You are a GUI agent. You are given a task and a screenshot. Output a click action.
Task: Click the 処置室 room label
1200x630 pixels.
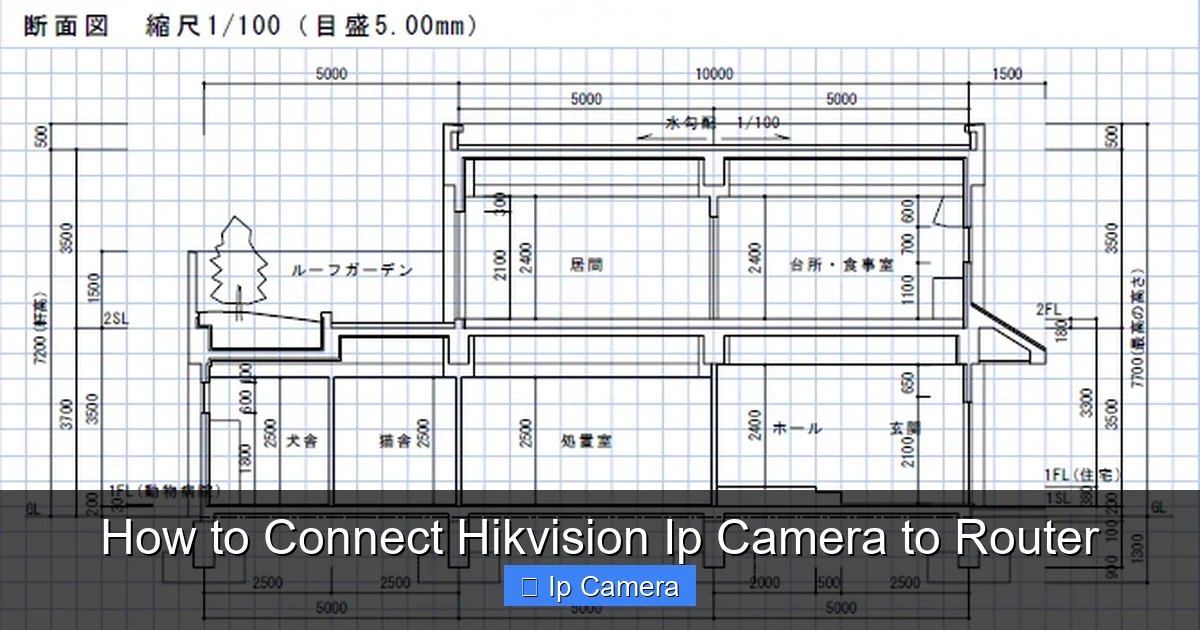tap(586, 440)
